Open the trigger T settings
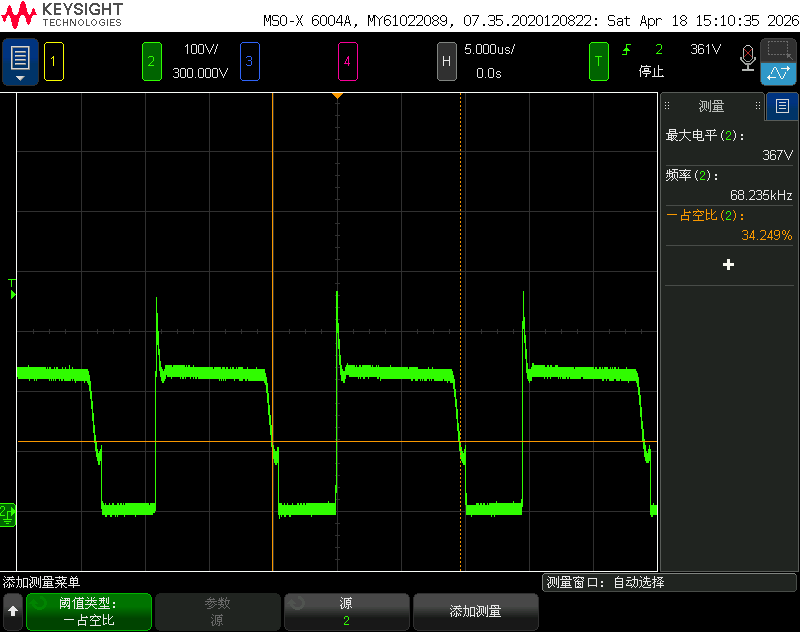The image size is (800, 632). 598,62
